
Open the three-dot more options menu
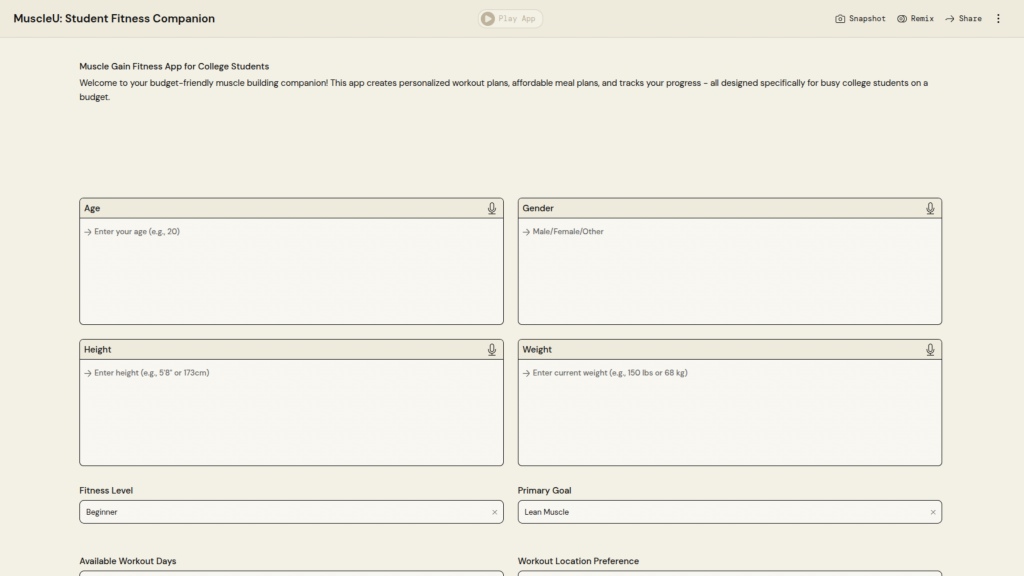coord(998,19)
